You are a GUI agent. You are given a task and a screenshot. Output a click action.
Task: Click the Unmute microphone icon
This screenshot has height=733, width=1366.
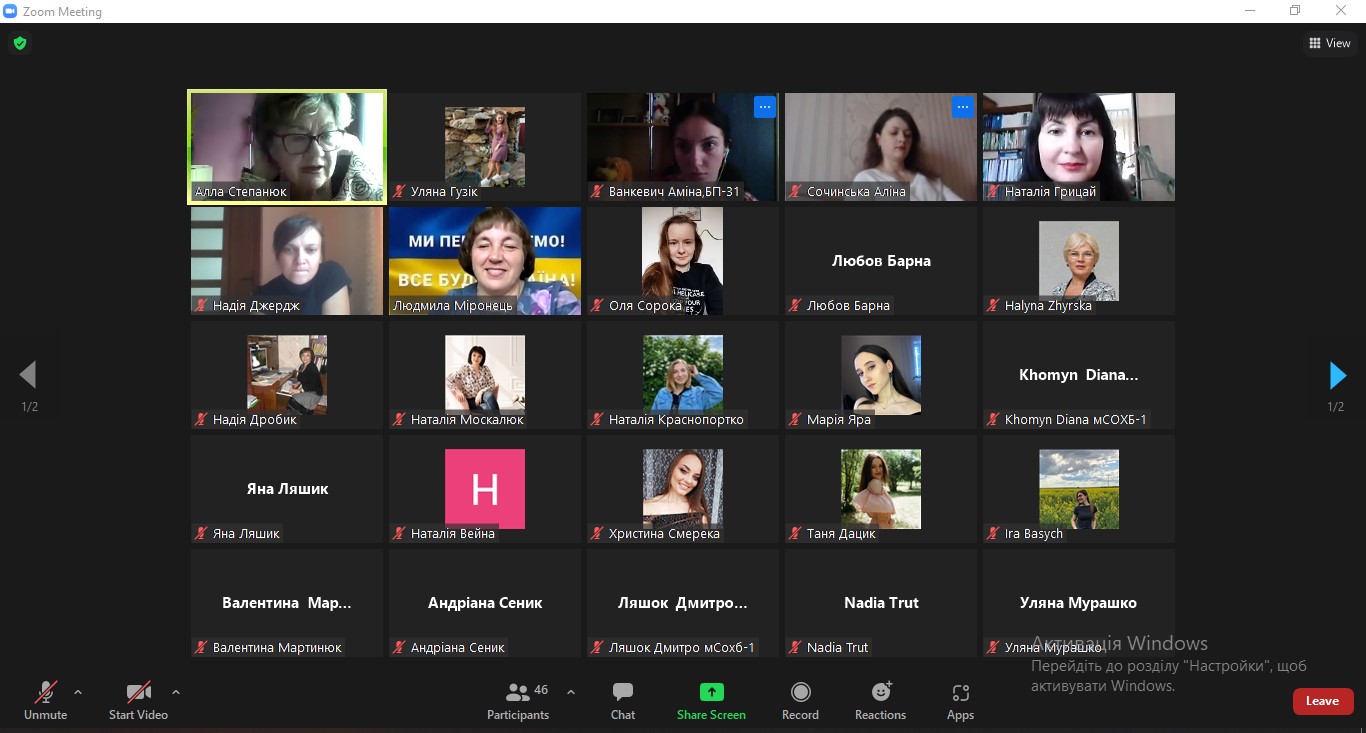[45, 692]
